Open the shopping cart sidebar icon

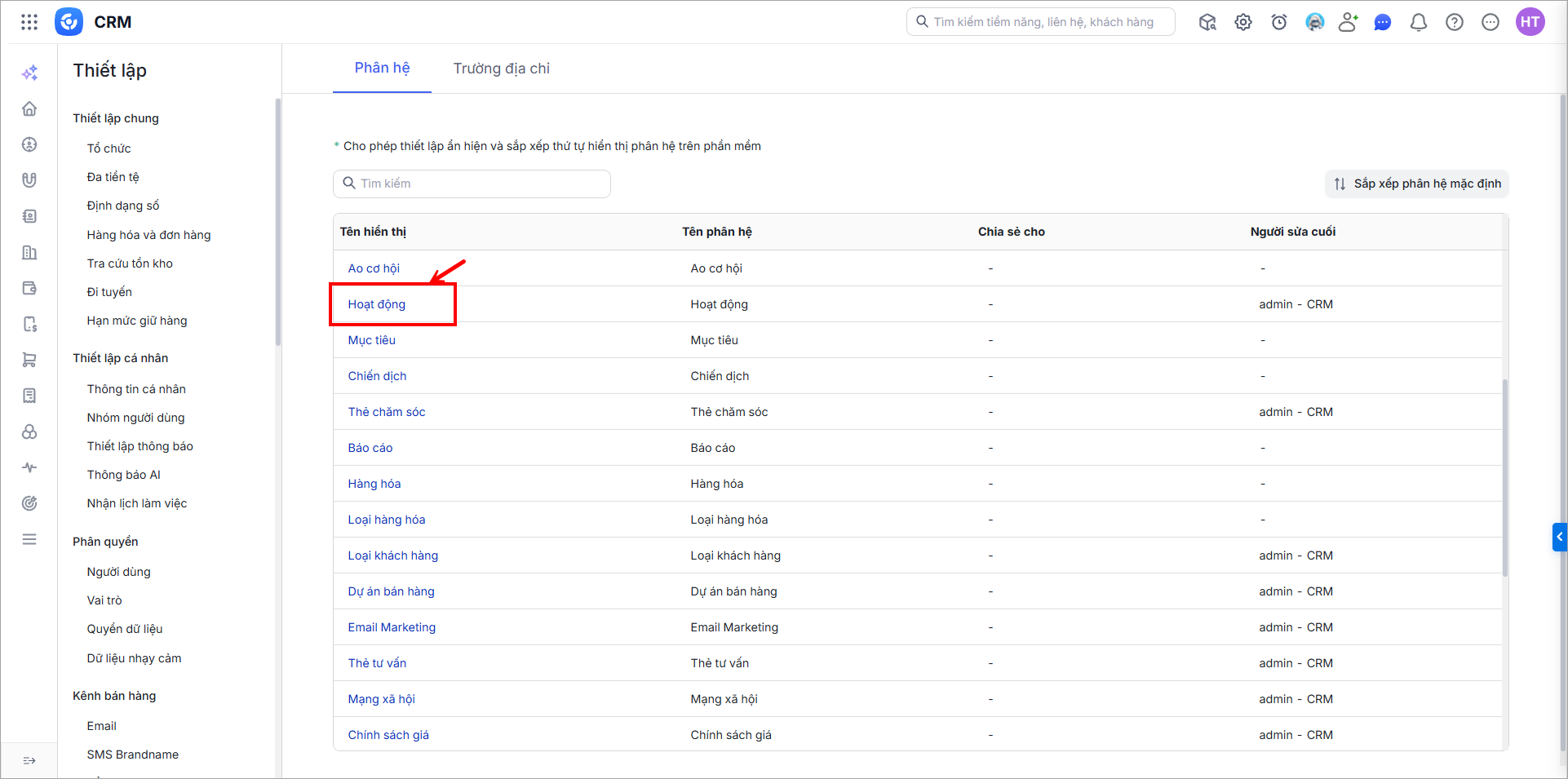point(29,360)
